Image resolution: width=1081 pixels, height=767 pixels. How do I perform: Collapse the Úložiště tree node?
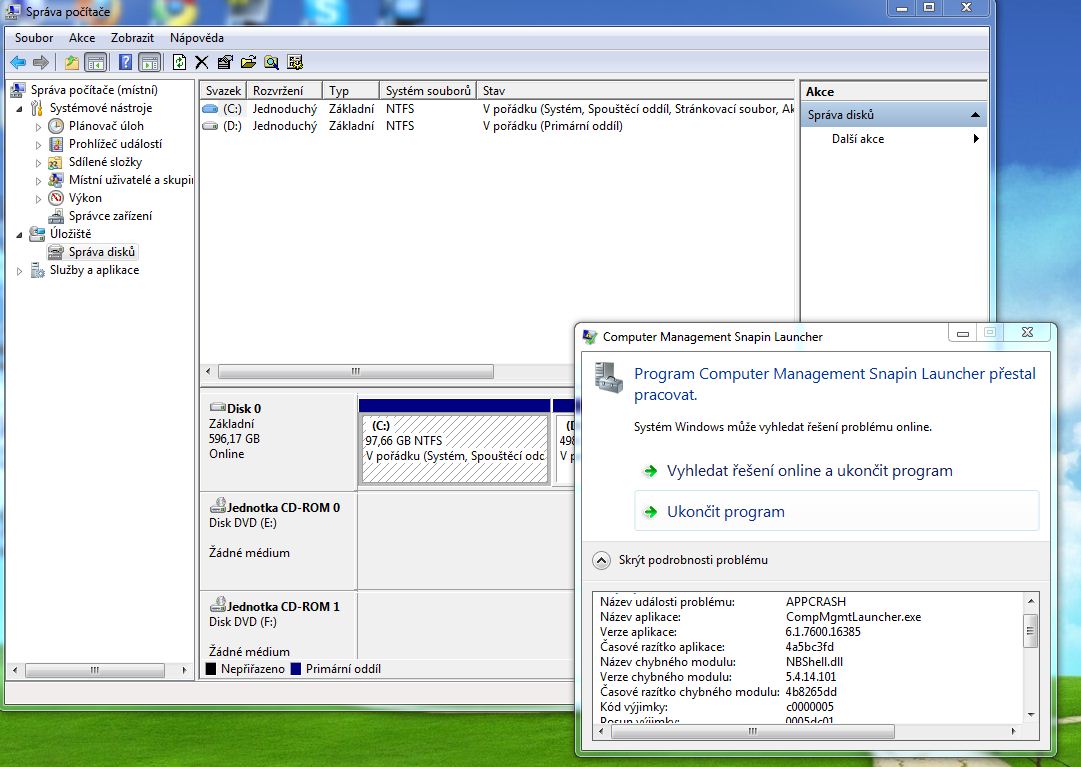19,235
